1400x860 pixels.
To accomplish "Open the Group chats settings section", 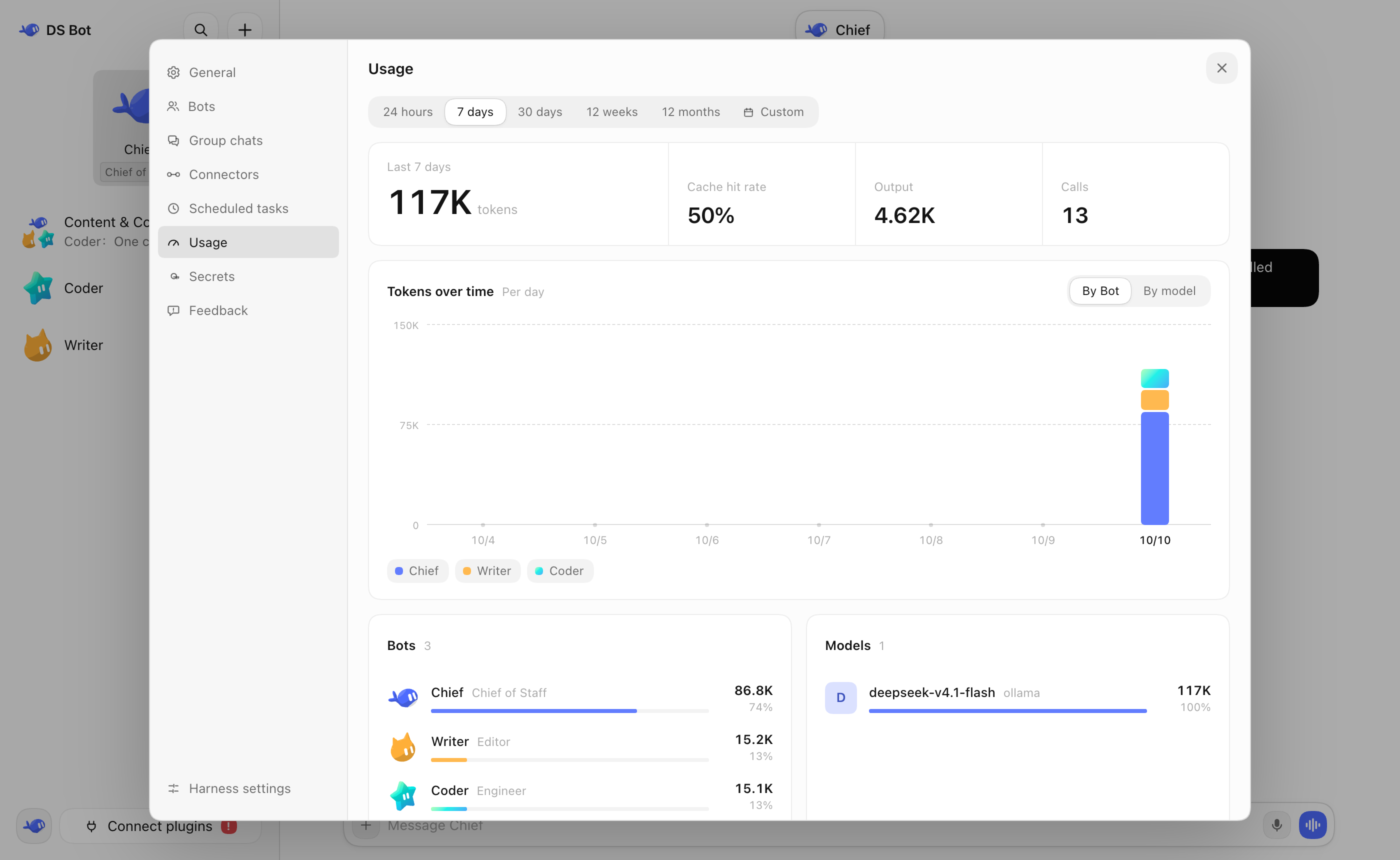I will pyautogui.click(x=248, y=140).
